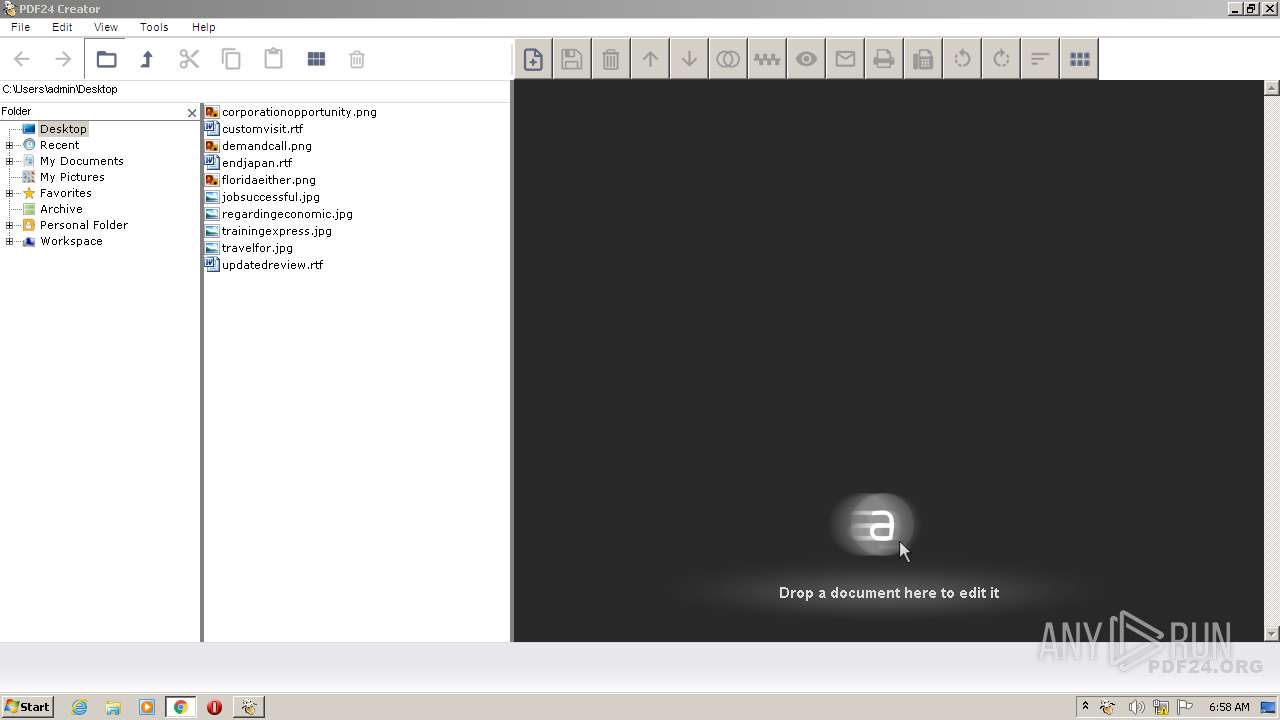Select Archive in the folder tree
1280x720 pixels.
point(61,209)
